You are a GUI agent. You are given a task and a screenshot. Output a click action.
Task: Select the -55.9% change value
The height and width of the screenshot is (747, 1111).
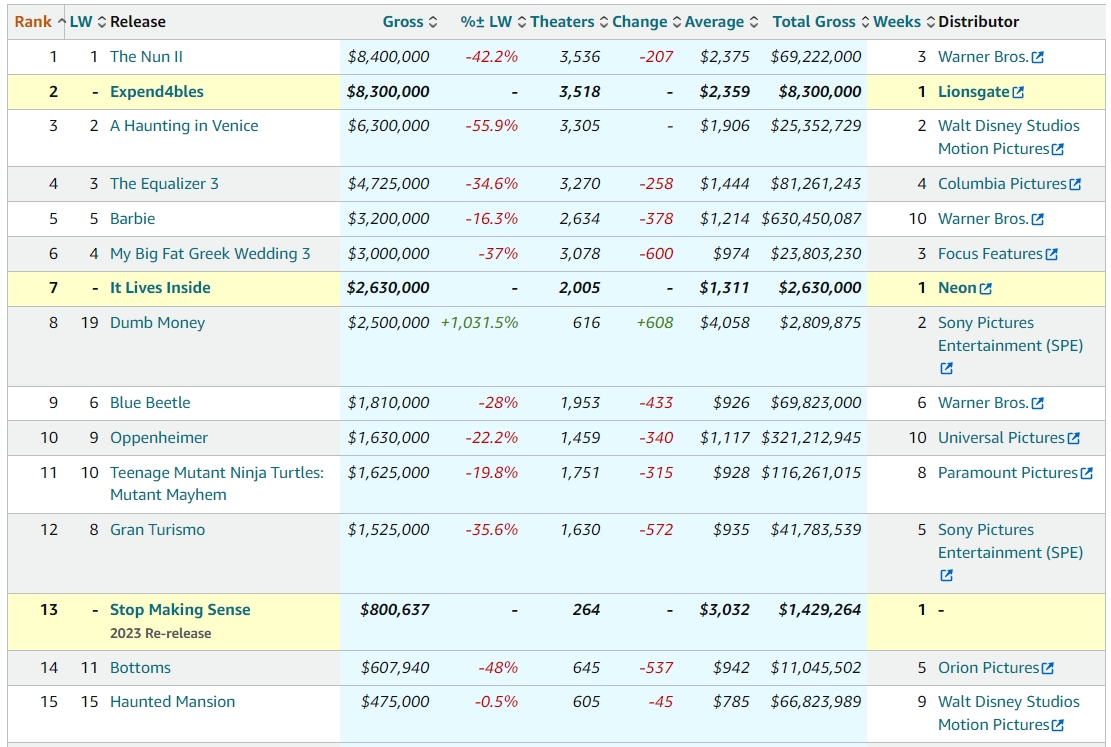492,125
